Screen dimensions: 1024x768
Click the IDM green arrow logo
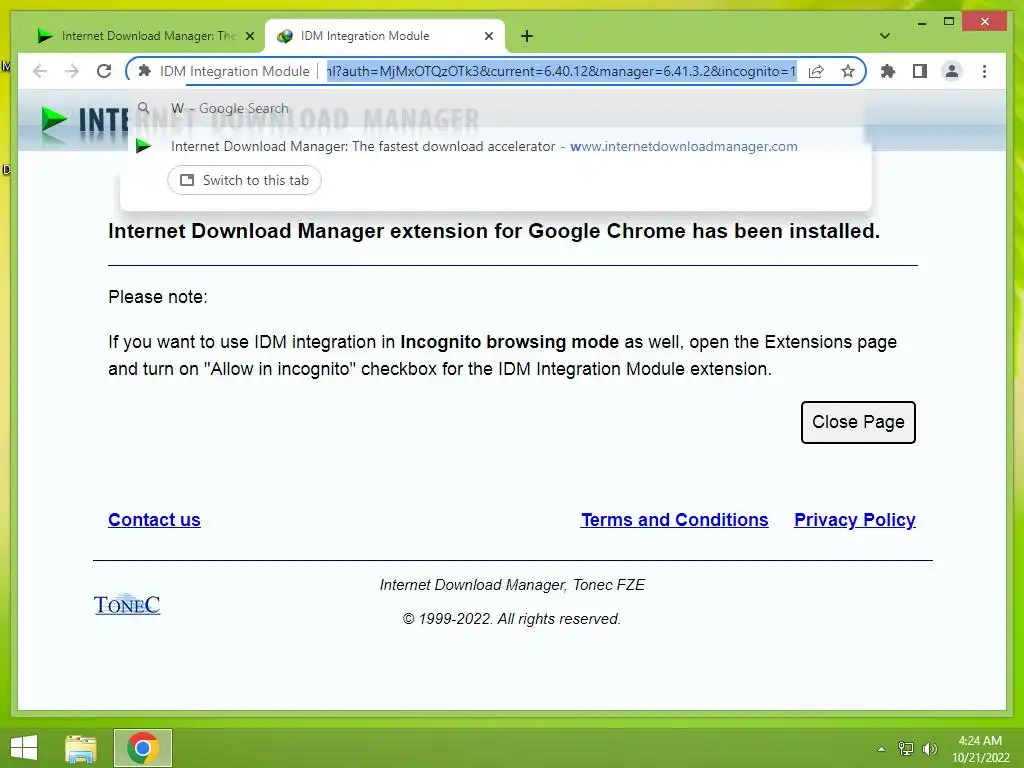coord(54,120)
